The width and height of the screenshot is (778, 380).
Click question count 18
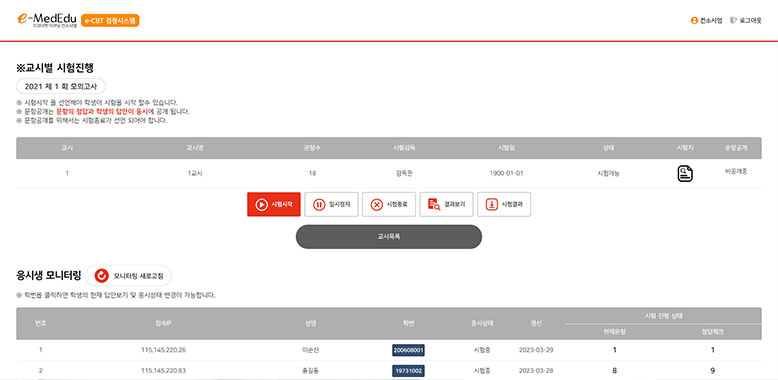click(312, 174)
